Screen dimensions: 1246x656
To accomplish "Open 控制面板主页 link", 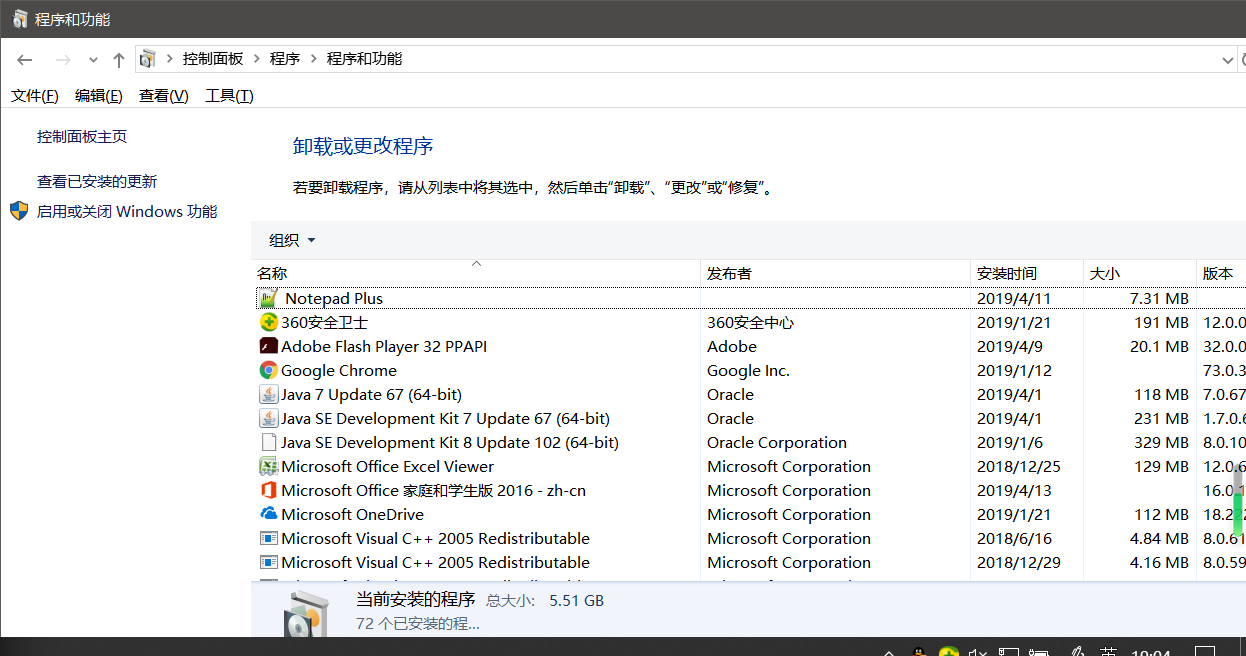I will coord(82,136).
